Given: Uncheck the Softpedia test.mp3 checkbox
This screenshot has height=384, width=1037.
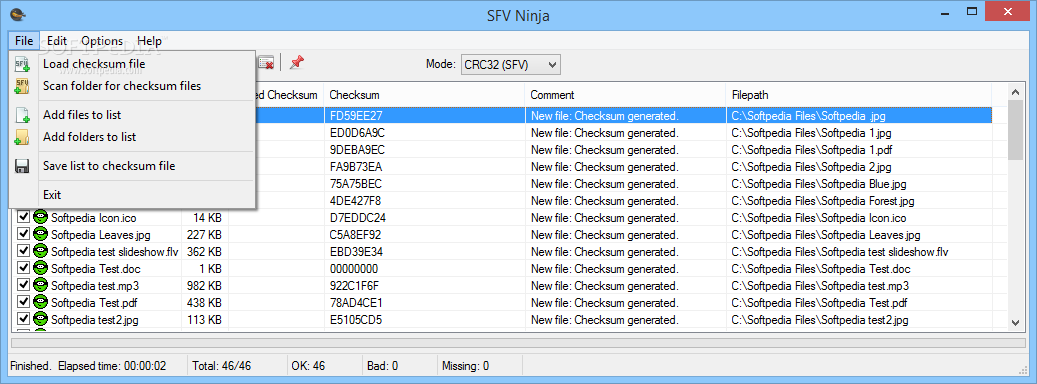Looking at the screenshot, I should point(24,286).
